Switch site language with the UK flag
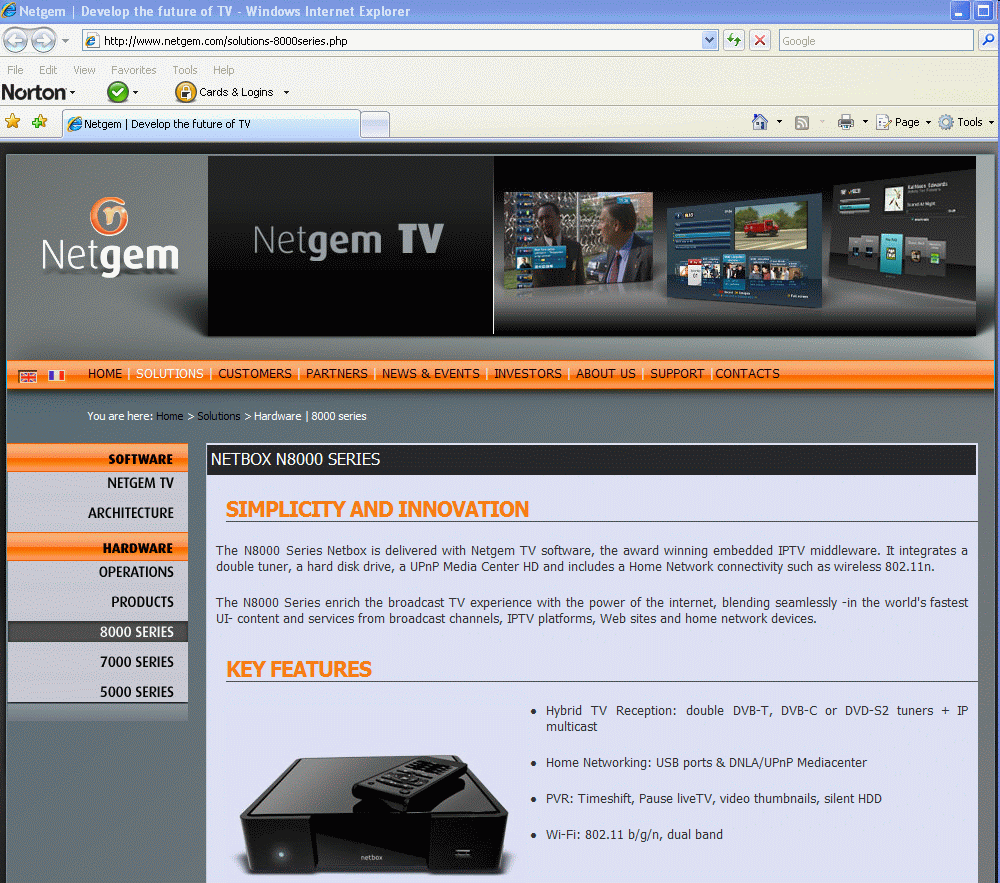1000x883 pixels. (x=28, y=376)
